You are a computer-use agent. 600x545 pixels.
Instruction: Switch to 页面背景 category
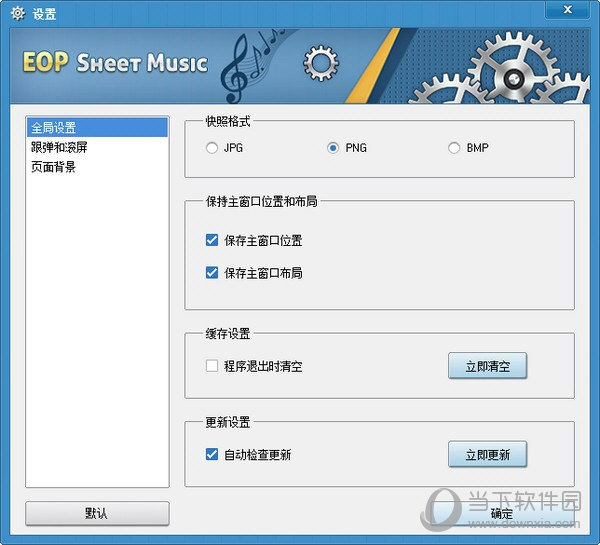(x=97, y=167)
